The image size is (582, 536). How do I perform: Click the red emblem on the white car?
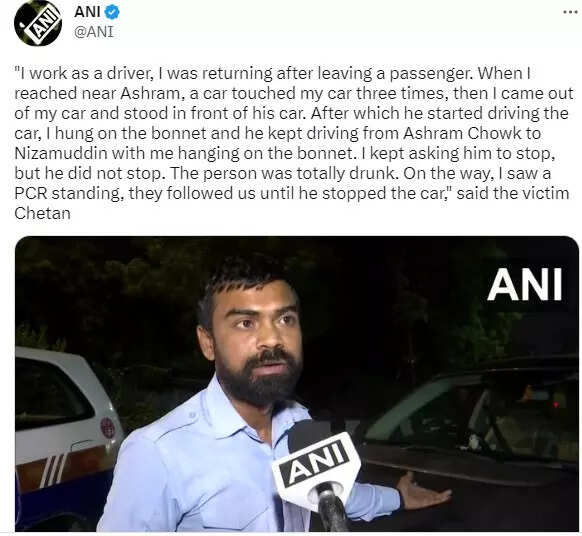[x=108, y=427]
